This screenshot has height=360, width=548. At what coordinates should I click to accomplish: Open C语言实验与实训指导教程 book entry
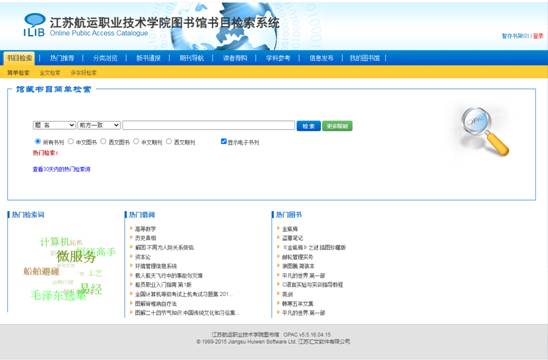pos(312,285)
